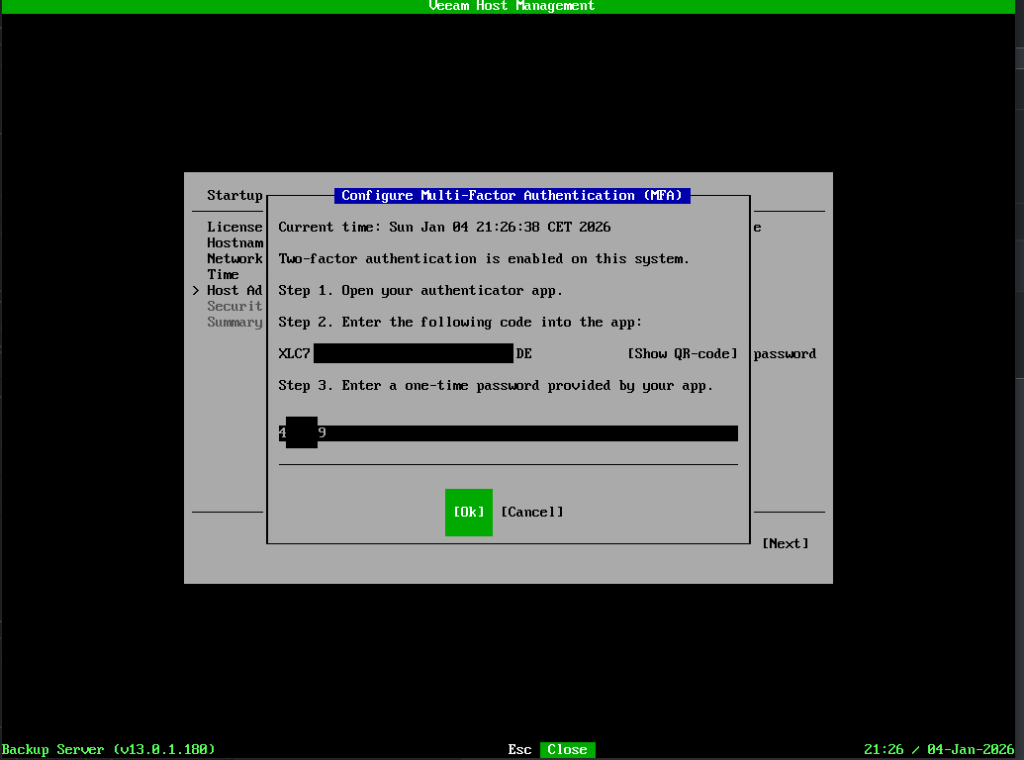This screenshot has height=760, width=1024.
Task: Click the Next button in the wizard
Action: (x=785, y=544)
